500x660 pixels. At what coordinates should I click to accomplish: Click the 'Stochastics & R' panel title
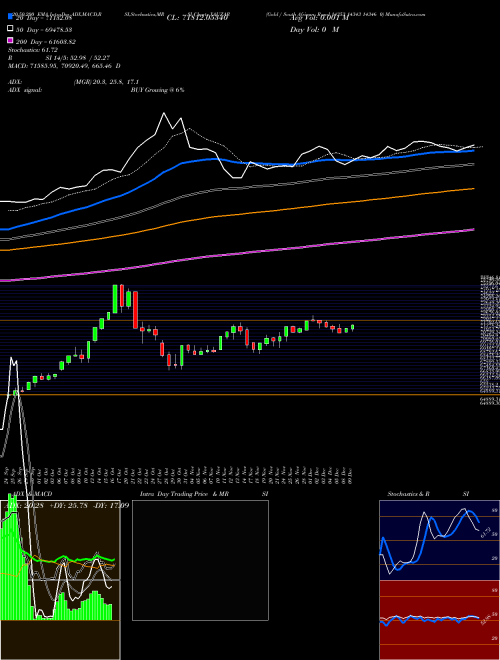coord(408,494)
